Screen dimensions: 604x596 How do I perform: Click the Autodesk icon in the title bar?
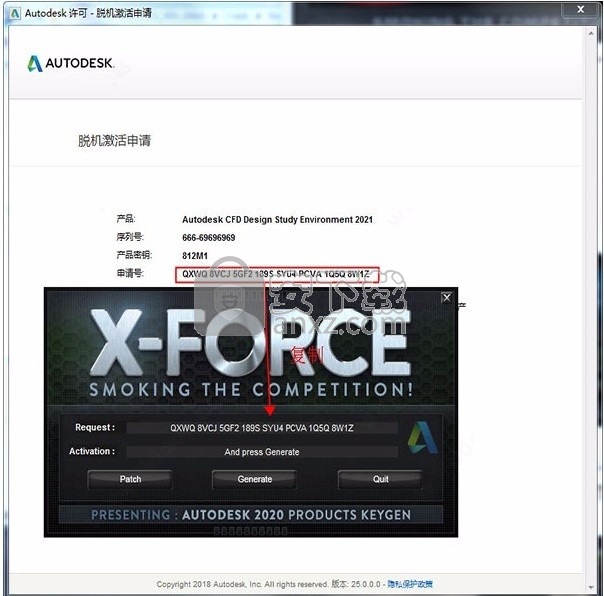pyautogui.click(x=15, y=13)
